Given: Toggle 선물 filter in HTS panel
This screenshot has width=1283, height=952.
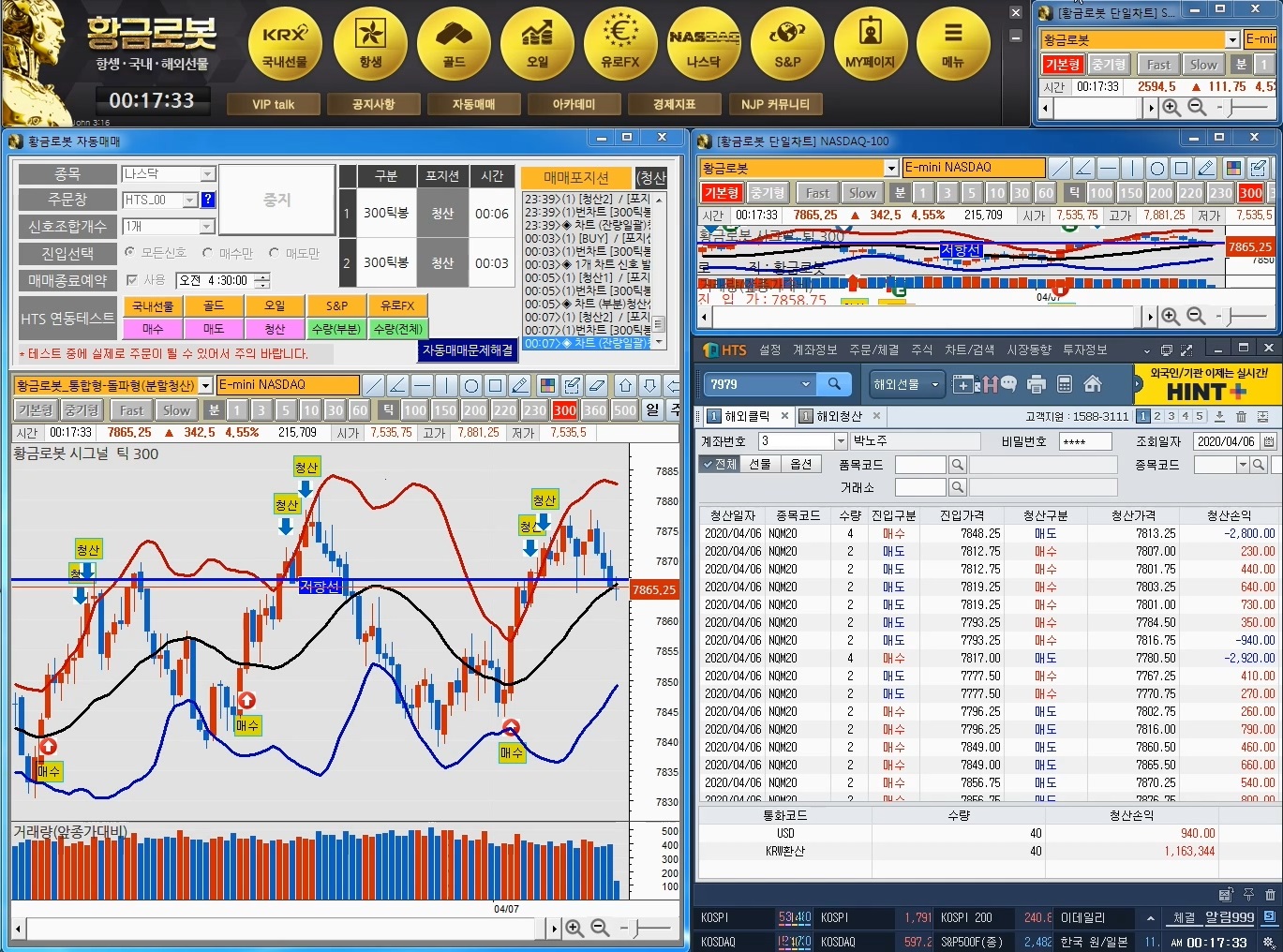Looking at the screenshot, I should point(760,464).
